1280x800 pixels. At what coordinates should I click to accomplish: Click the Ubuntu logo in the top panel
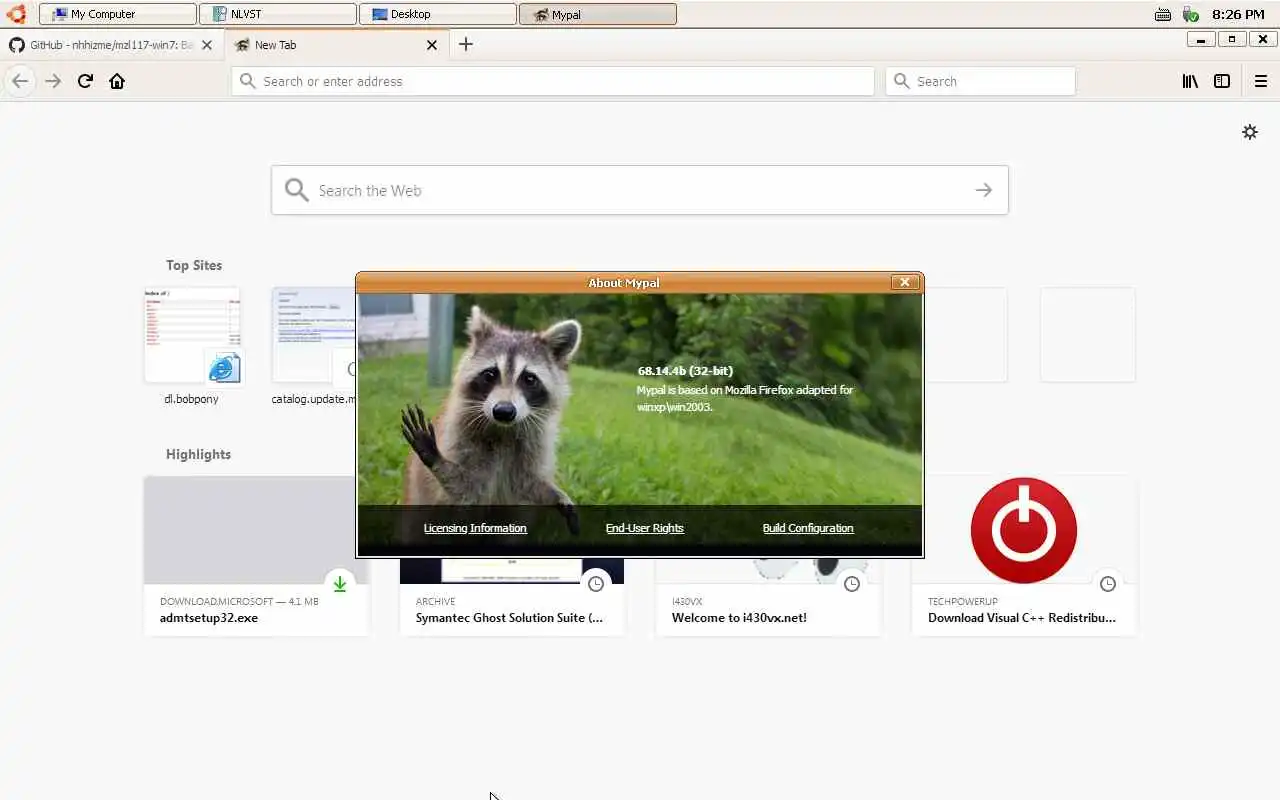(16, 13)
